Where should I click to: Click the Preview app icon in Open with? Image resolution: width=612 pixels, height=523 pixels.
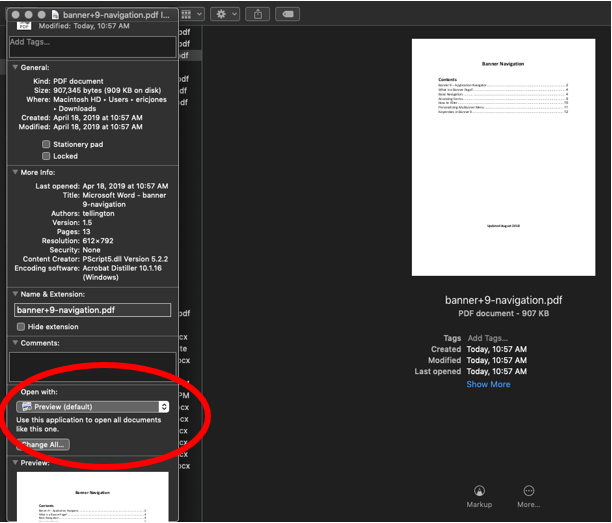pyautogui.click(x=27, y=407)
